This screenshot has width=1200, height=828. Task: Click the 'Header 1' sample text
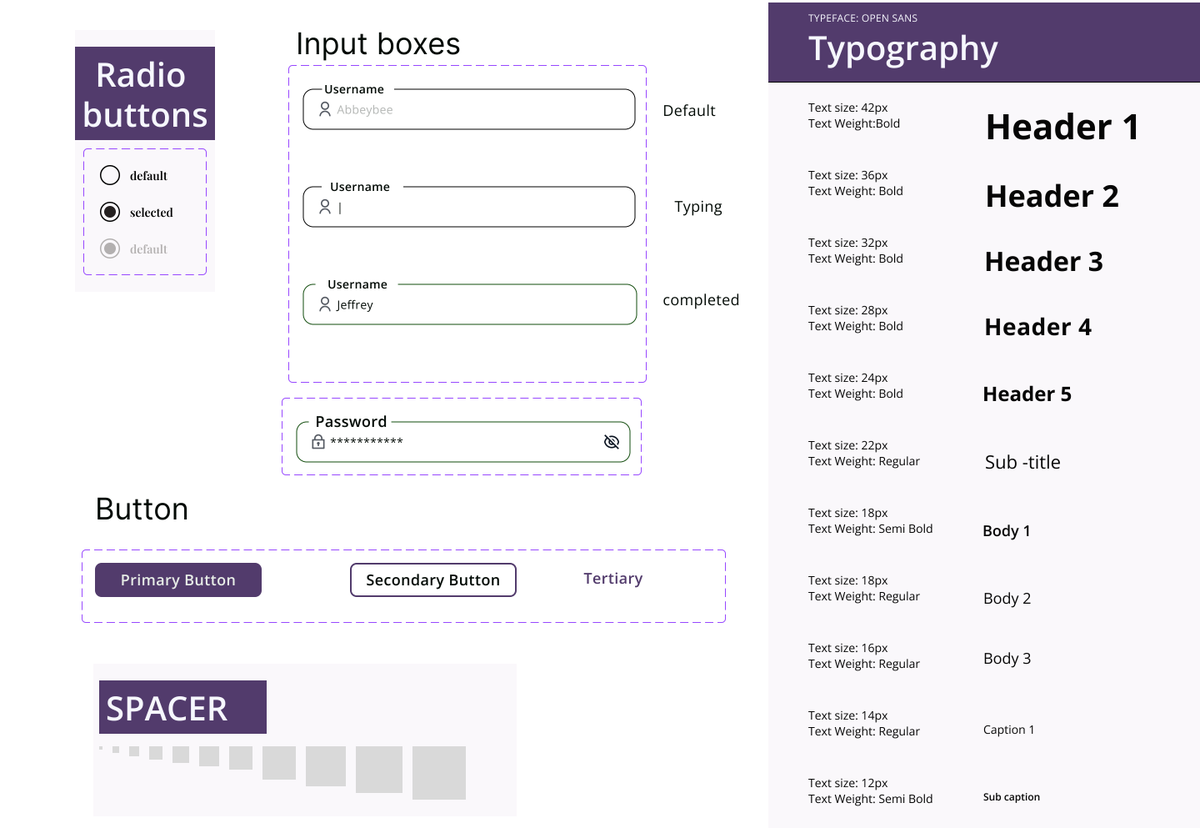(x=1062, y=127)
